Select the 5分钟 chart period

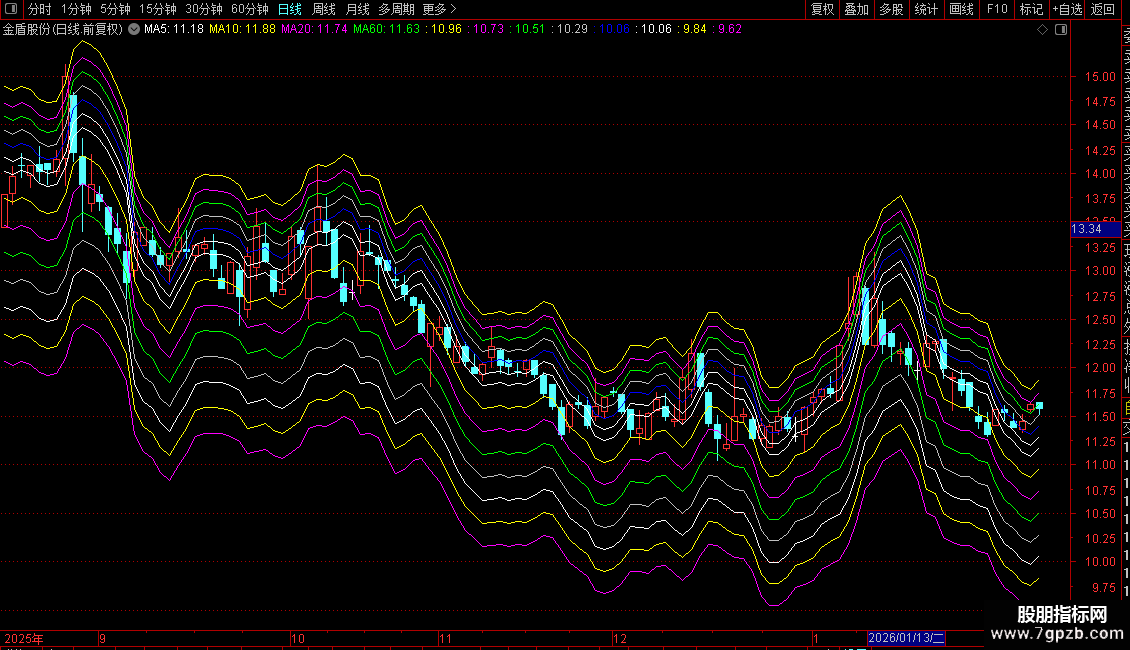coord(115,9)
